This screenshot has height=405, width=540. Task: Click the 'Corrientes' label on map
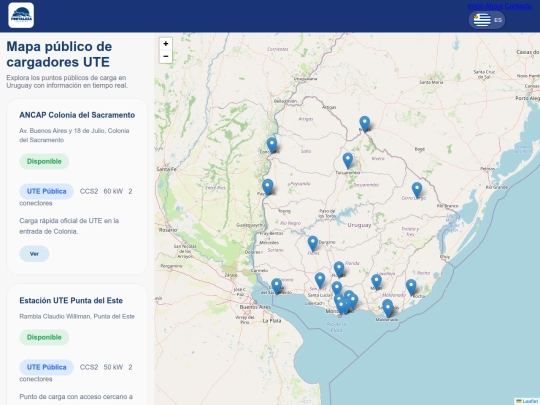278,49
